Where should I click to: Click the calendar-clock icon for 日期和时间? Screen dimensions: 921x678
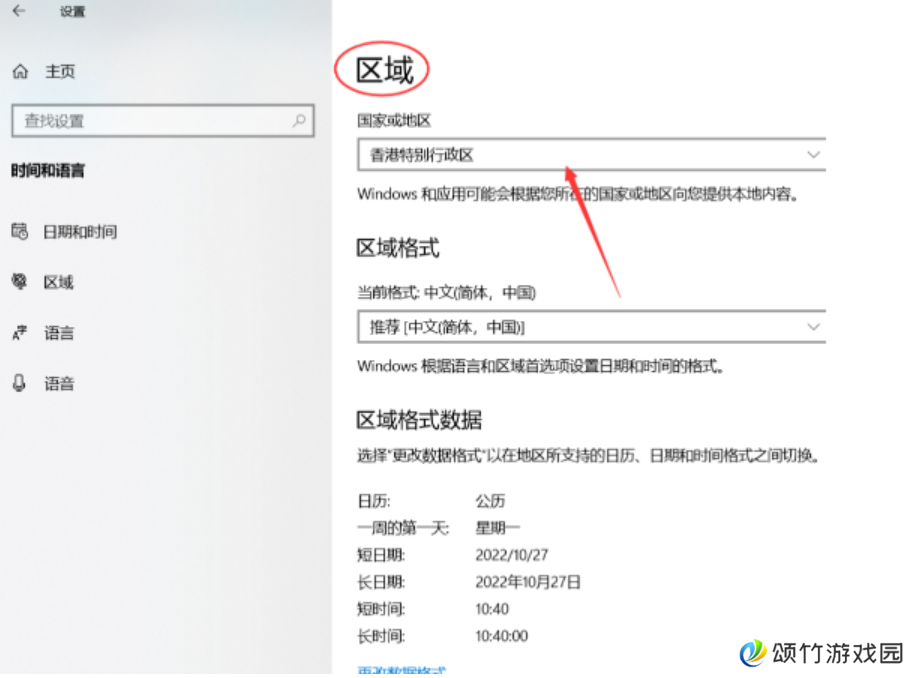click(19, 231)
